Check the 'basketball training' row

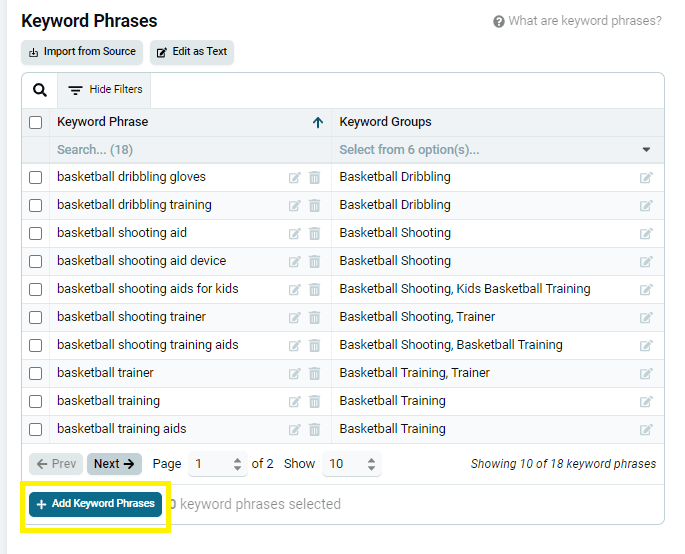pyautogui.click(x=36, y=401)
